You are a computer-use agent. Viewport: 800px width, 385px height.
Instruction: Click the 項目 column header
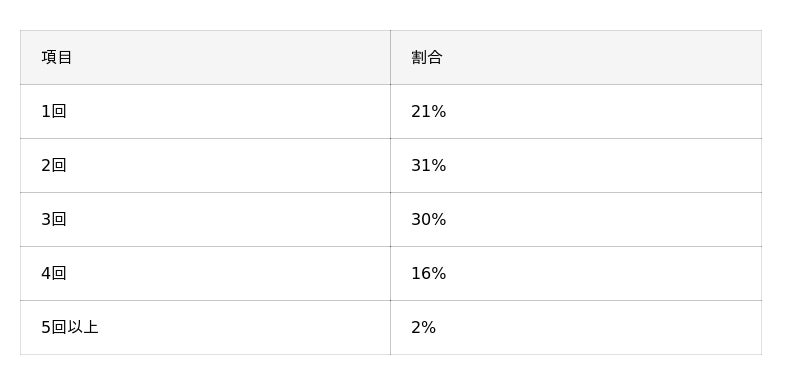57,57
